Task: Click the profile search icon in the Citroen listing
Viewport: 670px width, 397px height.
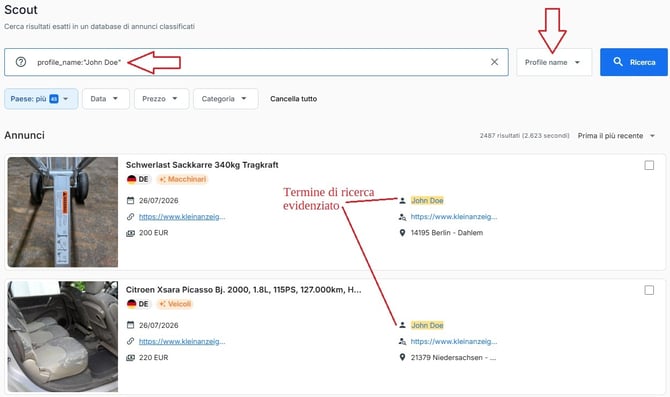Action: coord(402,341)
